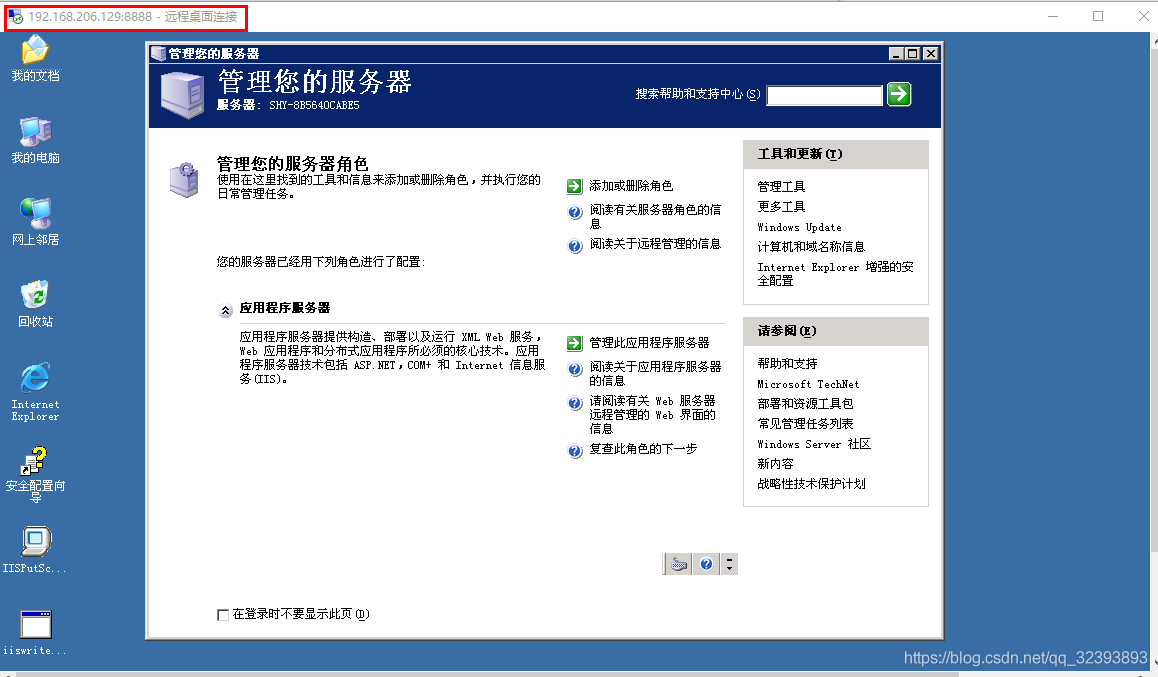Screen dimensions: 1158x677
Task: Open Internet Explorer 增强的安全配置 link
Action: point(835,274)
